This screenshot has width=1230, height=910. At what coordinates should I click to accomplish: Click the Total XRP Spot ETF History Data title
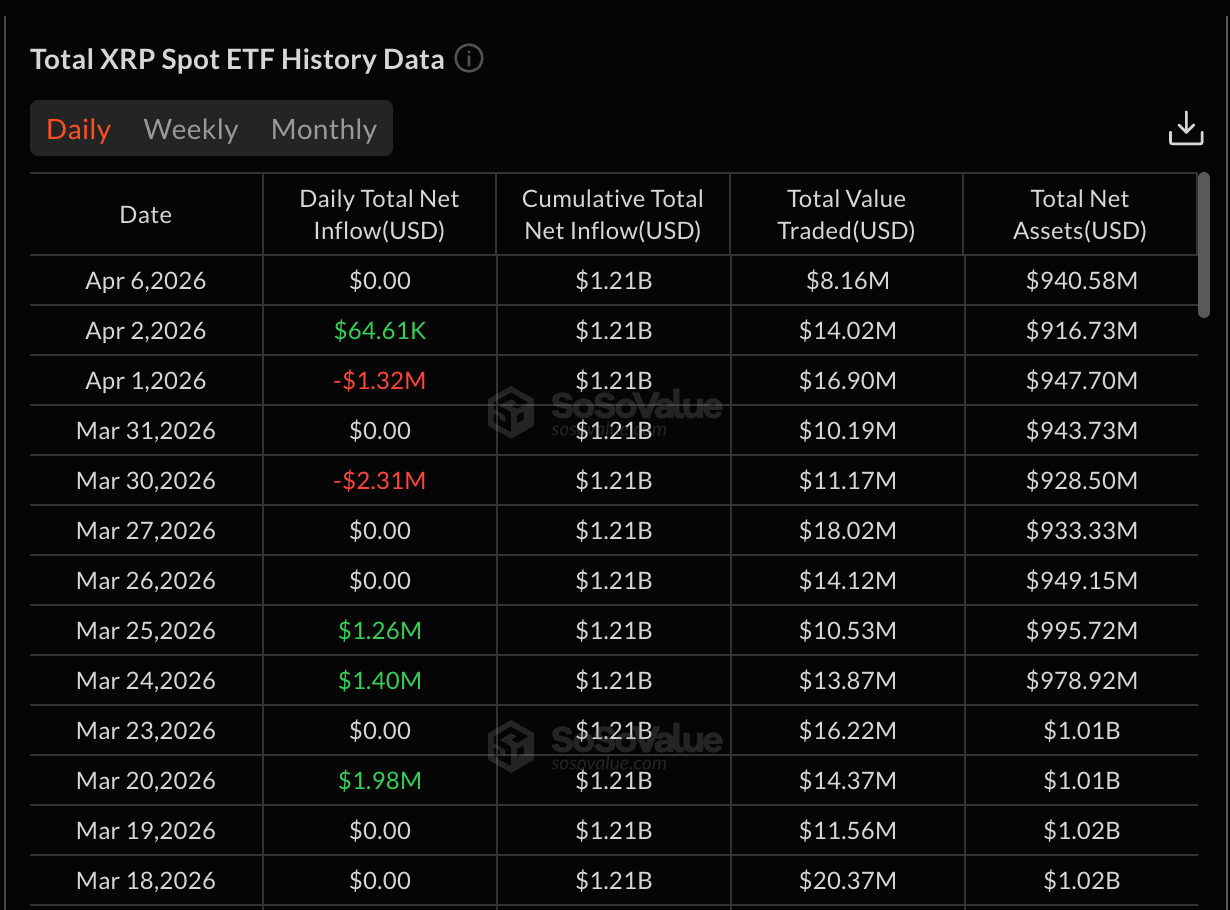click(x=237, y=59)
